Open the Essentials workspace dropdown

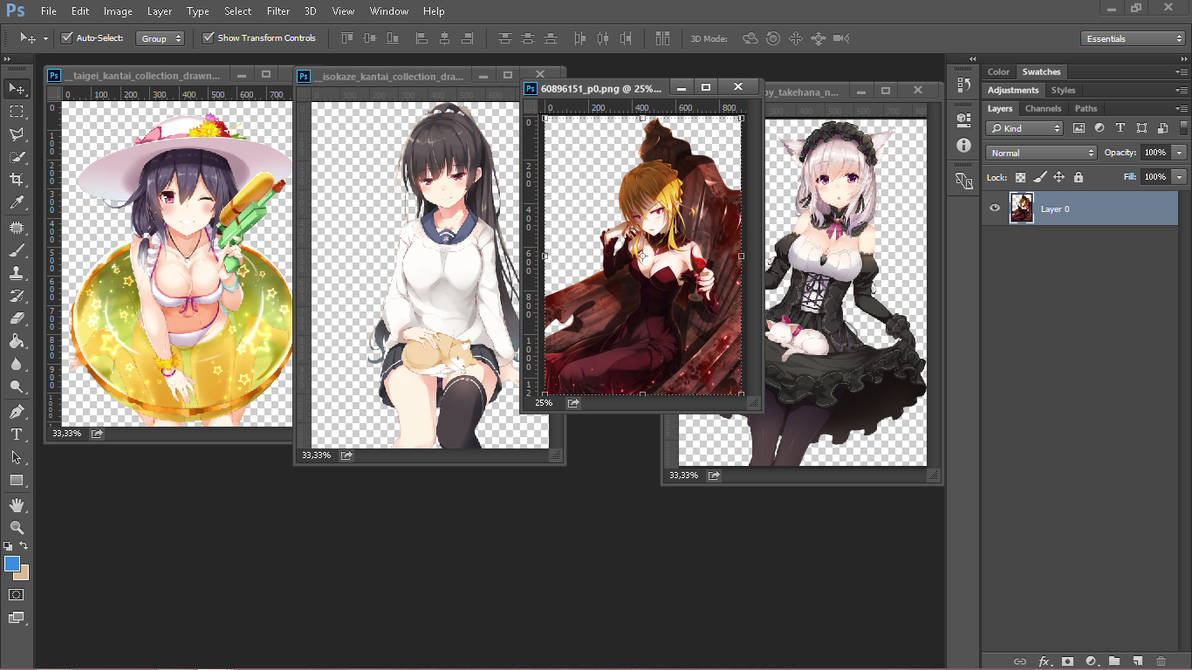tap(1133, 38)
